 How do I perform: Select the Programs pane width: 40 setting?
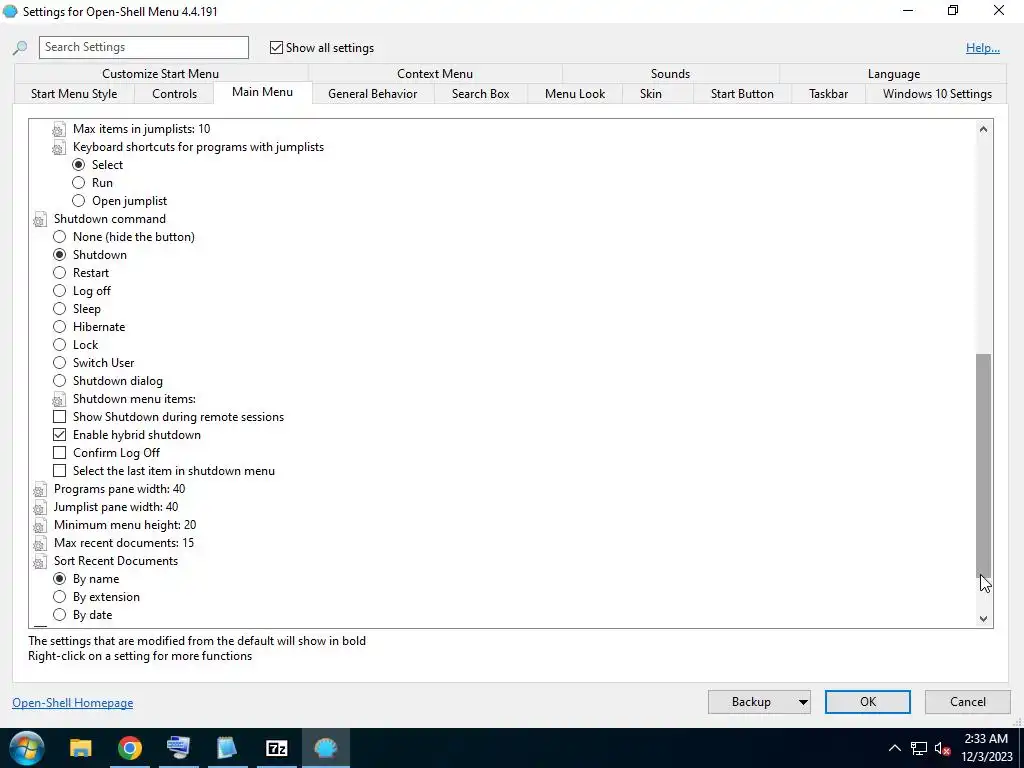tap(120, 489)
